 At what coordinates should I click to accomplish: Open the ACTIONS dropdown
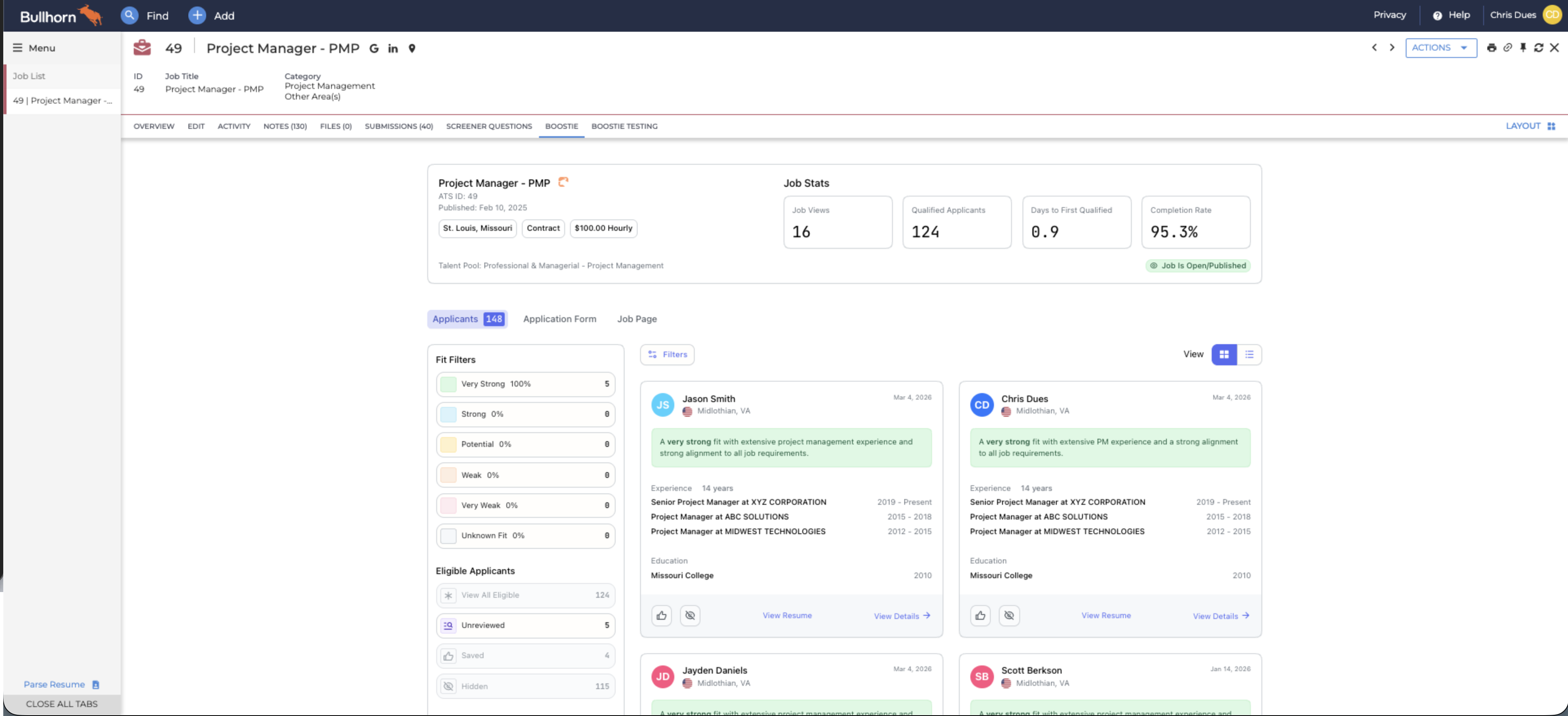[x=1440, y=47]
